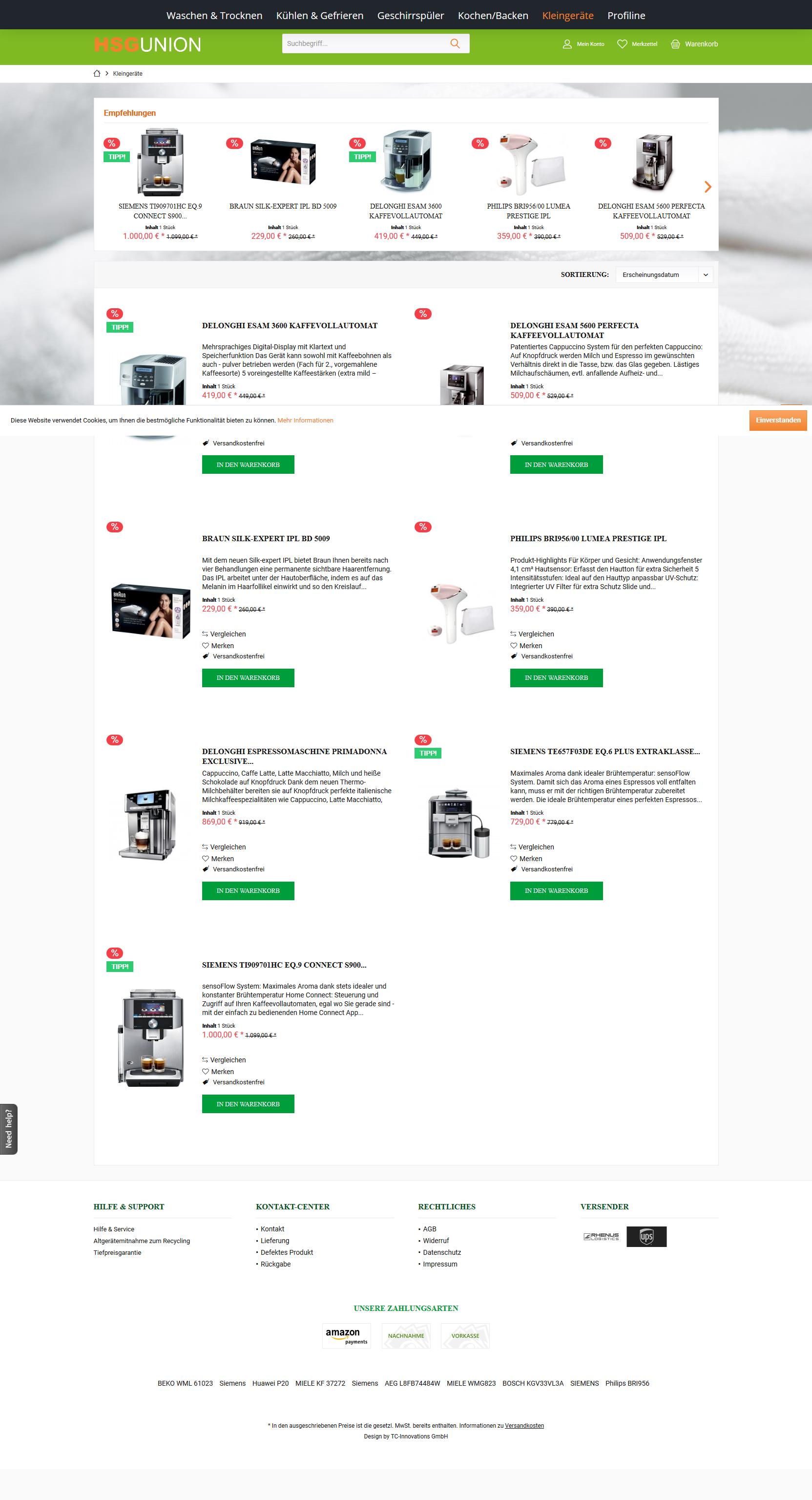Click the UPS shipper logo

pyautogui.click(x=646, y=1236)
